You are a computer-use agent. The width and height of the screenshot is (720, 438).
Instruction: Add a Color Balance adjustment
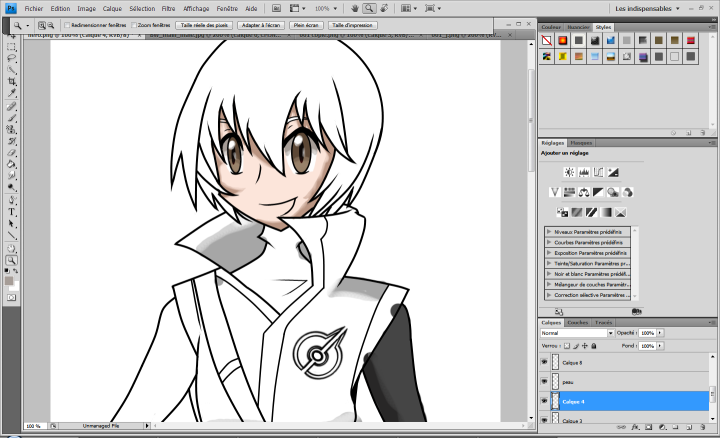(584, 192)
